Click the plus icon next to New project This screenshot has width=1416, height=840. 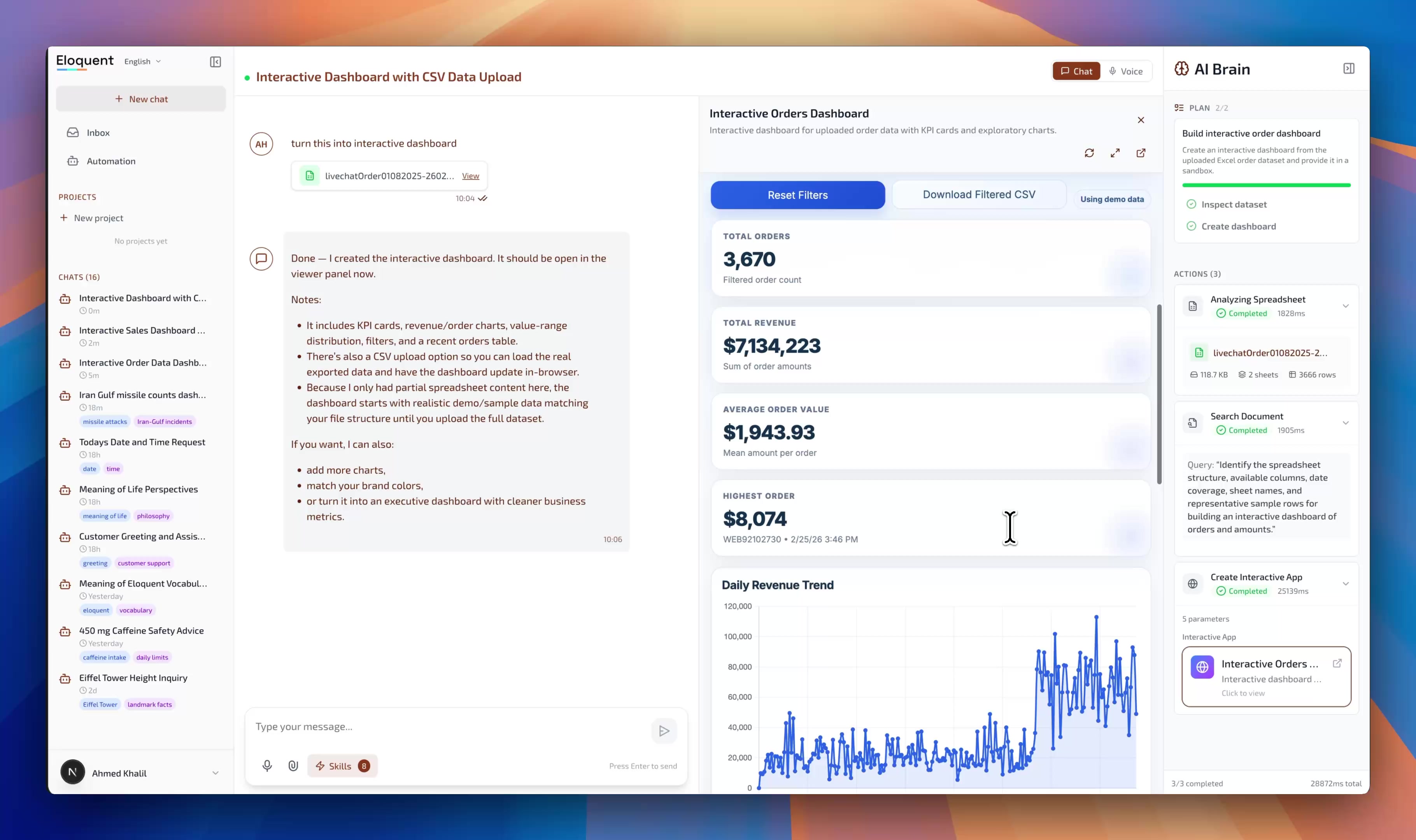63,218
